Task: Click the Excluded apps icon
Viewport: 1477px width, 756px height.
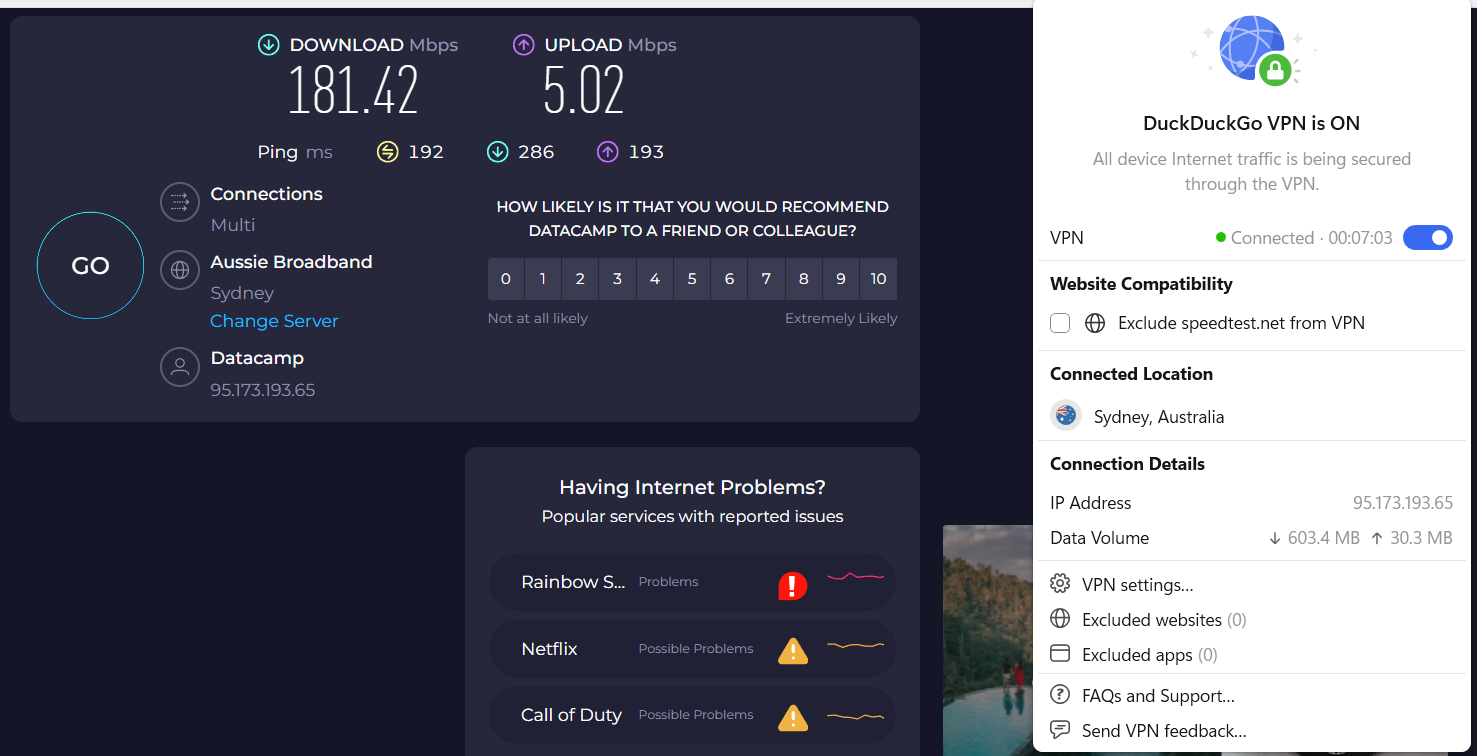Action: (x=1059, y=653)
